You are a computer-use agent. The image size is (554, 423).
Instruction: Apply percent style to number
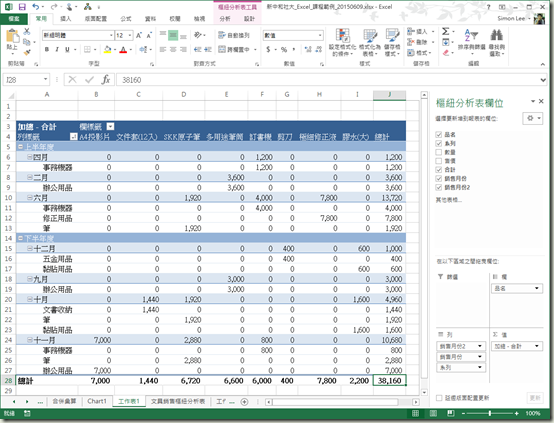284,49
